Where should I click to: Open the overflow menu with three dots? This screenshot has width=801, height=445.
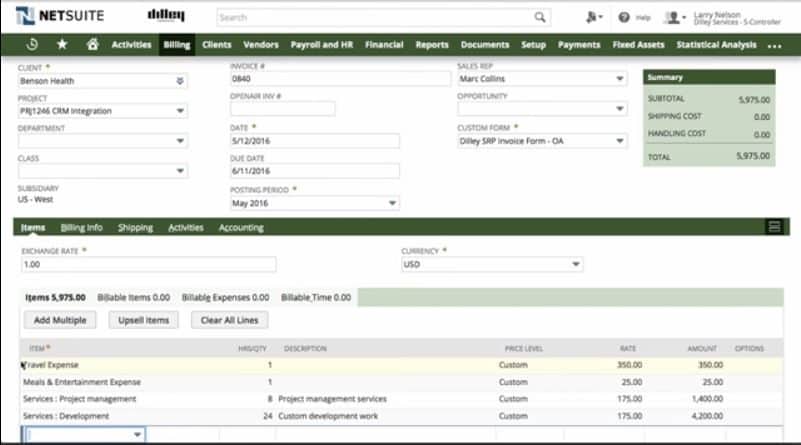pyautogui.click(x=774, y=46)
